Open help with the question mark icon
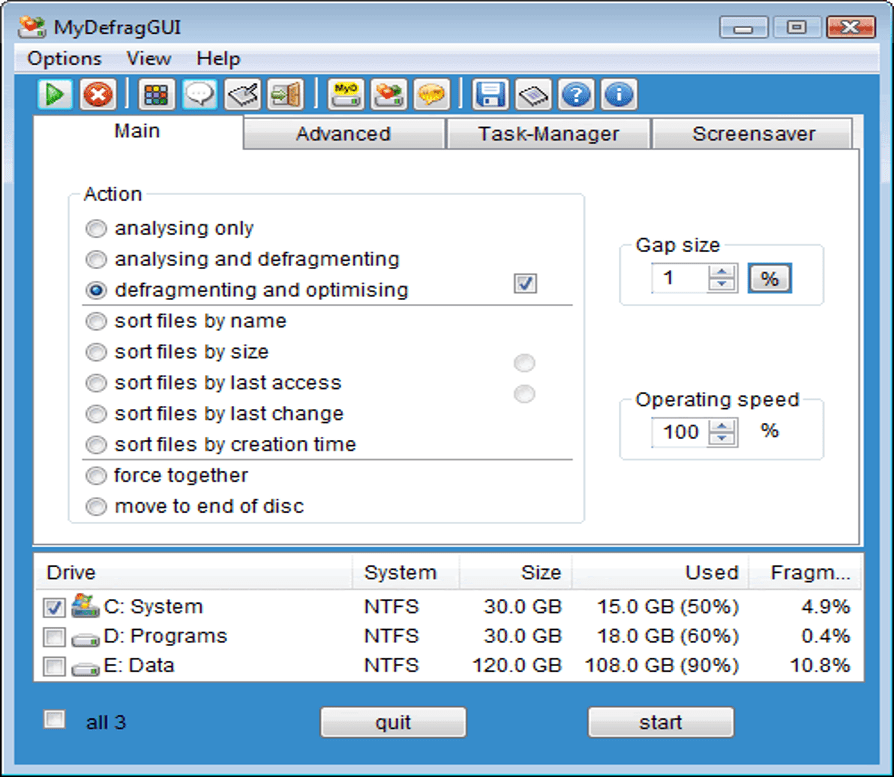This screenshot has height=777, width=894. pos(576,95)
